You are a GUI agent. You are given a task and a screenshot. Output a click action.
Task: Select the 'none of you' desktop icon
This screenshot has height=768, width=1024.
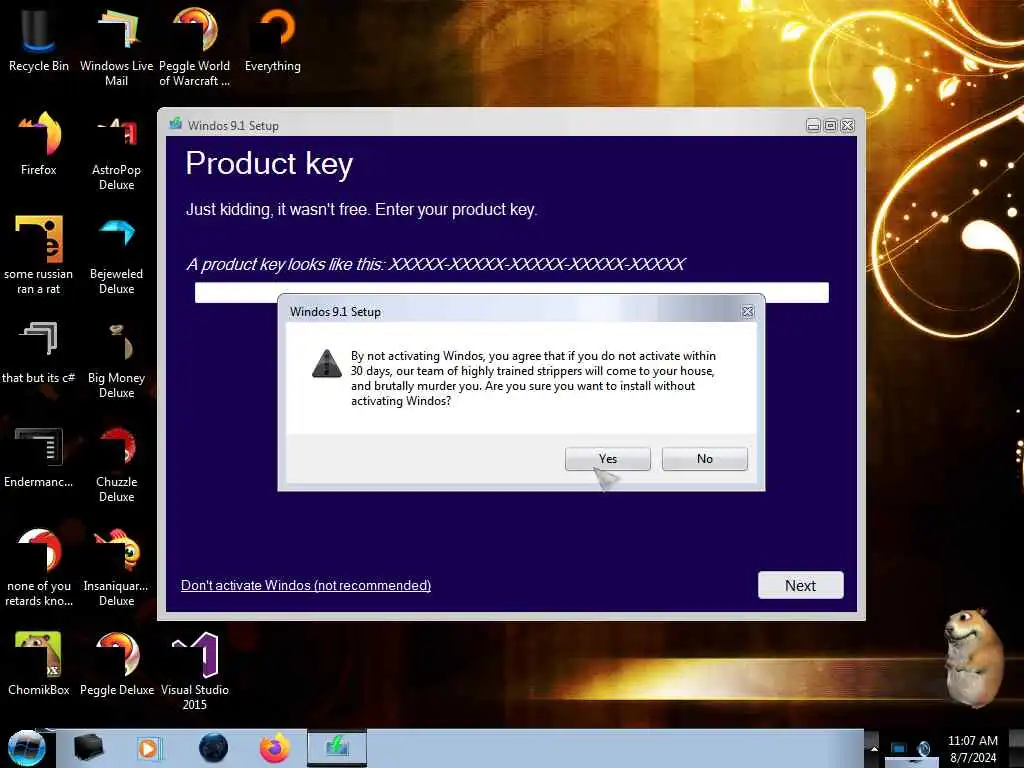coord(39,567)
